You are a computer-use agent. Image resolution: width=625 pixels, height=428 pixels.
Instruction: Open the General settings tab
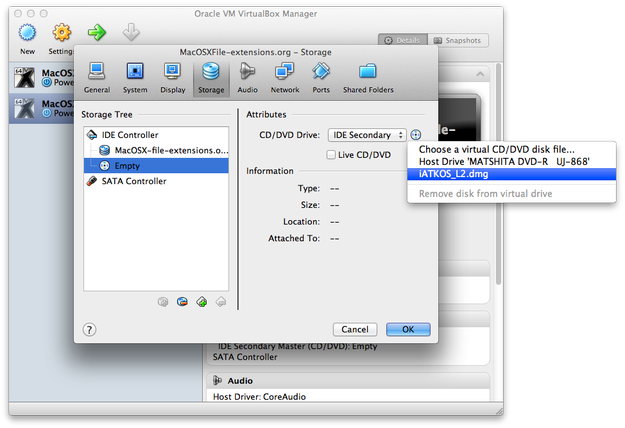(97, 79)
